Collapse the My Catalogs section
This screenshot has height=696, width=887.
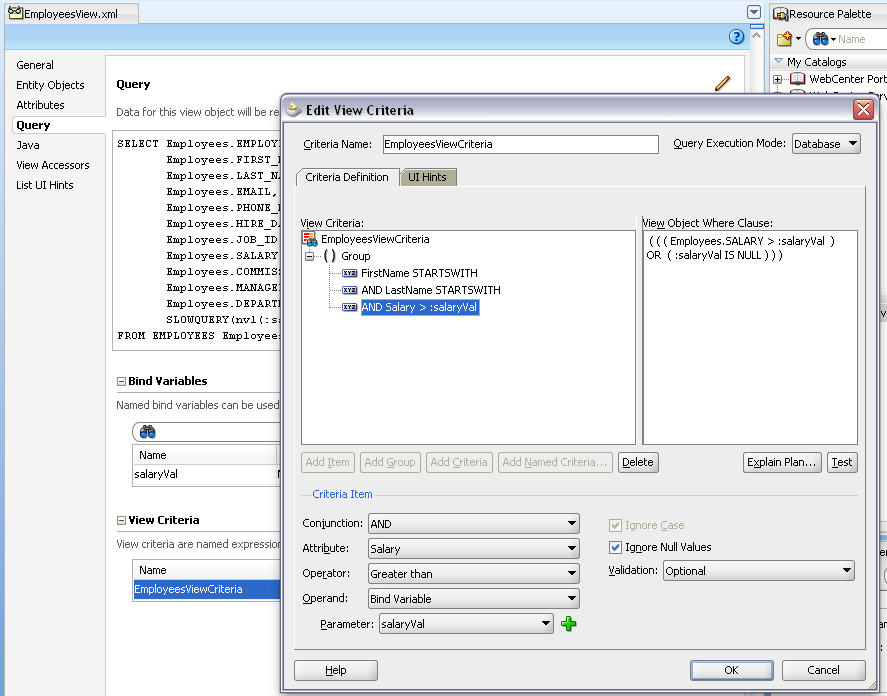pos(778,61)
